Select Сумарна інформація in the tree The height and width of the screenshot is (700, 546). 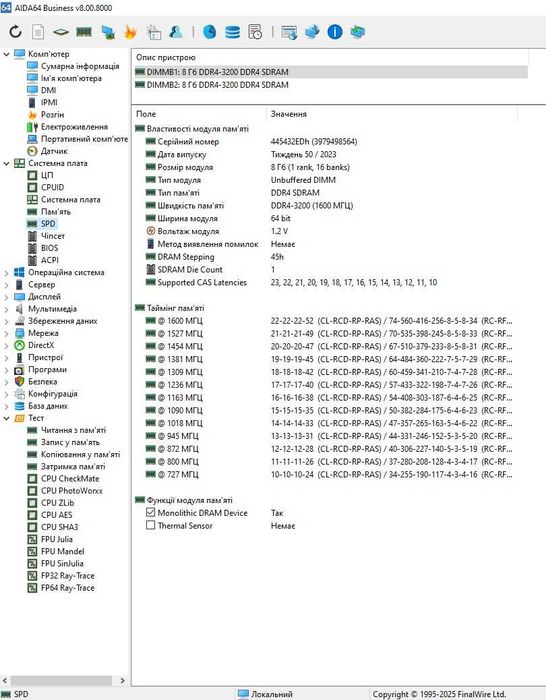[80, 66]
